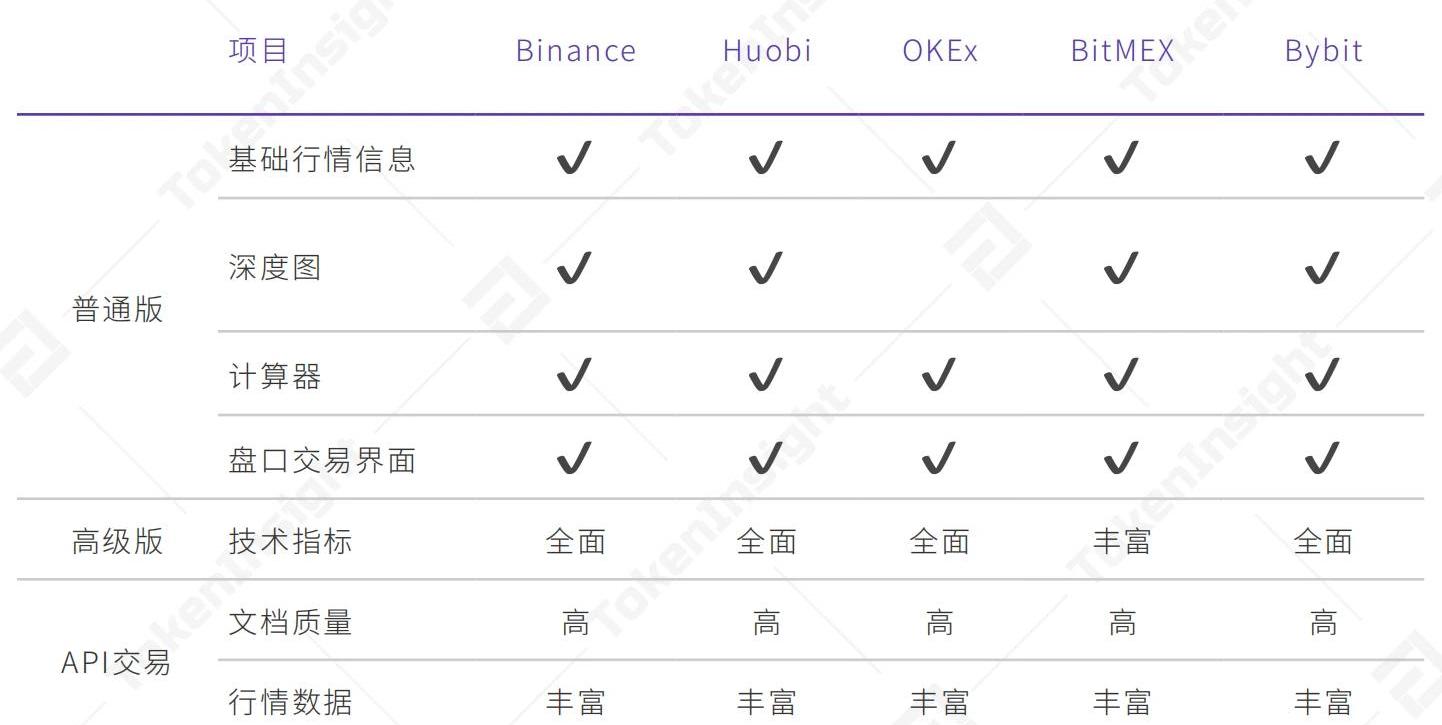
Task: Select the Binance column header
Action: 576,51
